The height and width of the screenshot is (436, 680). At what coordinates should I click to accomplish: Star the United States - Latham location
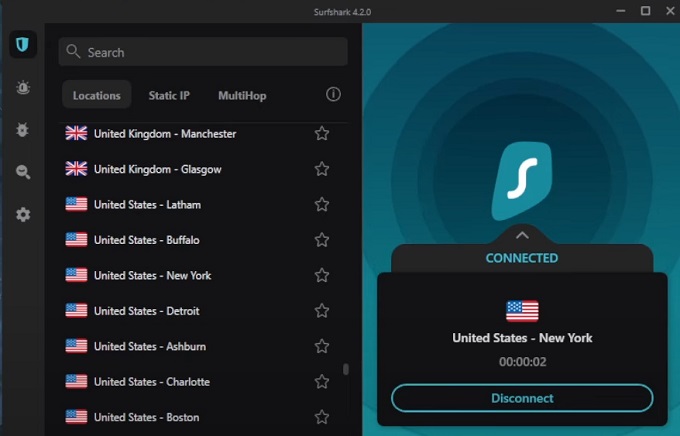pyautogui.click(x=322, y=204)
